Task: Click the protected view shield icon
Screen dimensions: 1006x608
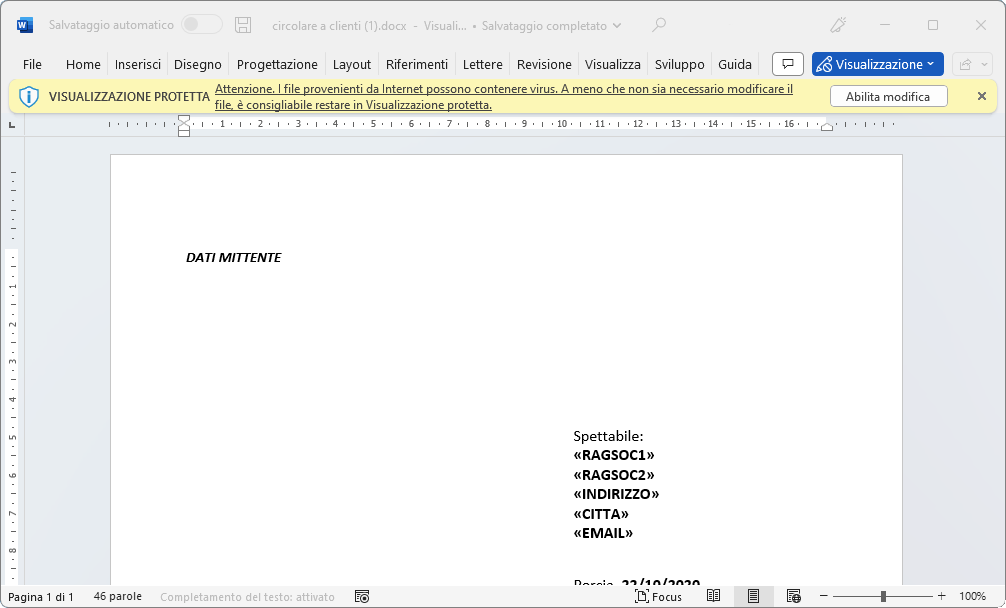Action: pyautogui.click(x=28, y=97)
